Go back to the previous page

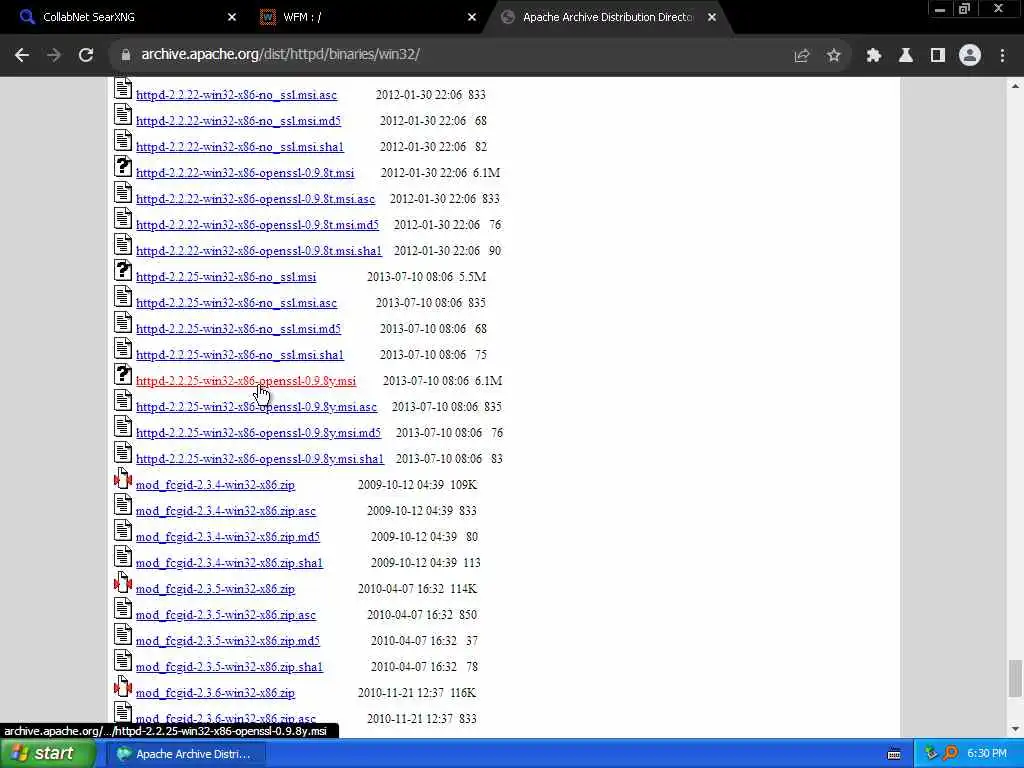22,56
